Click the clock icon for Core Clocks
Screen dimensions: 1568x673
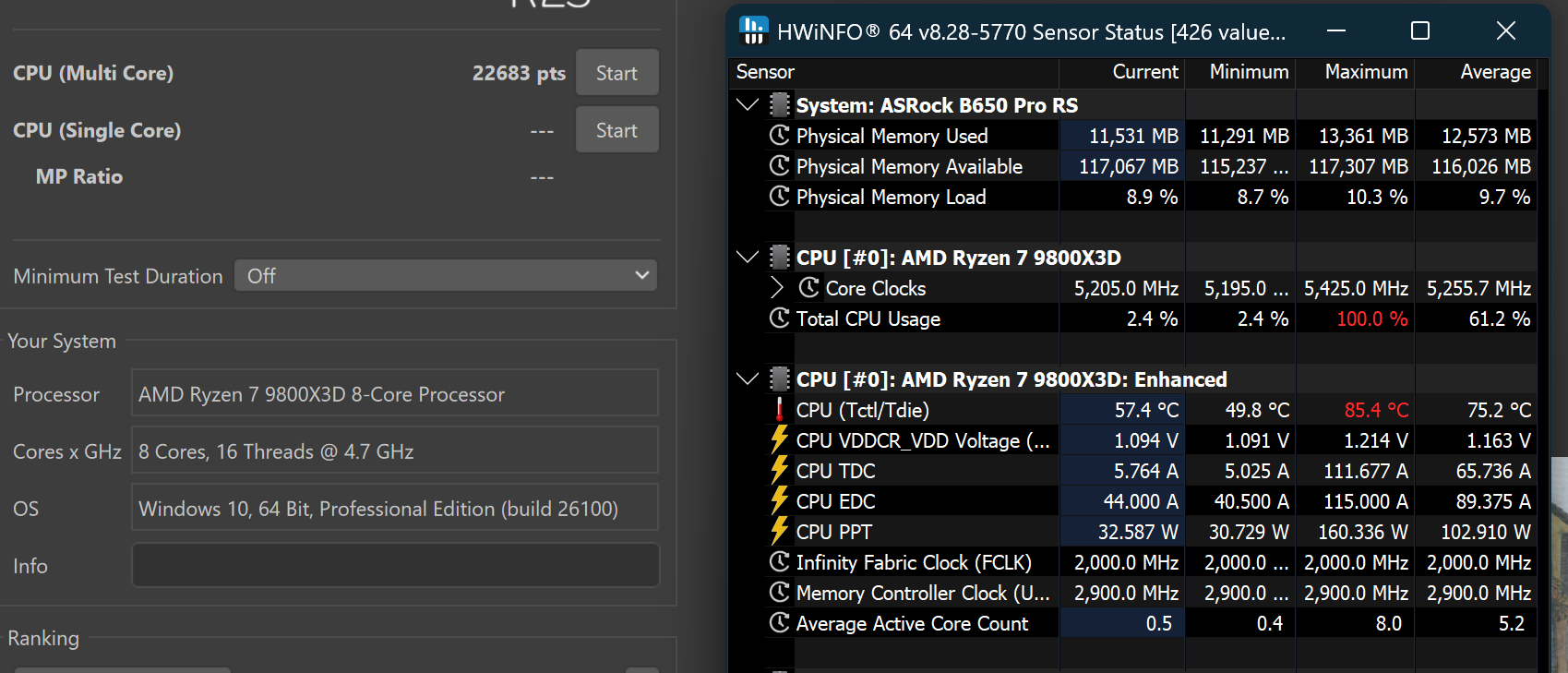pos(809,287)
